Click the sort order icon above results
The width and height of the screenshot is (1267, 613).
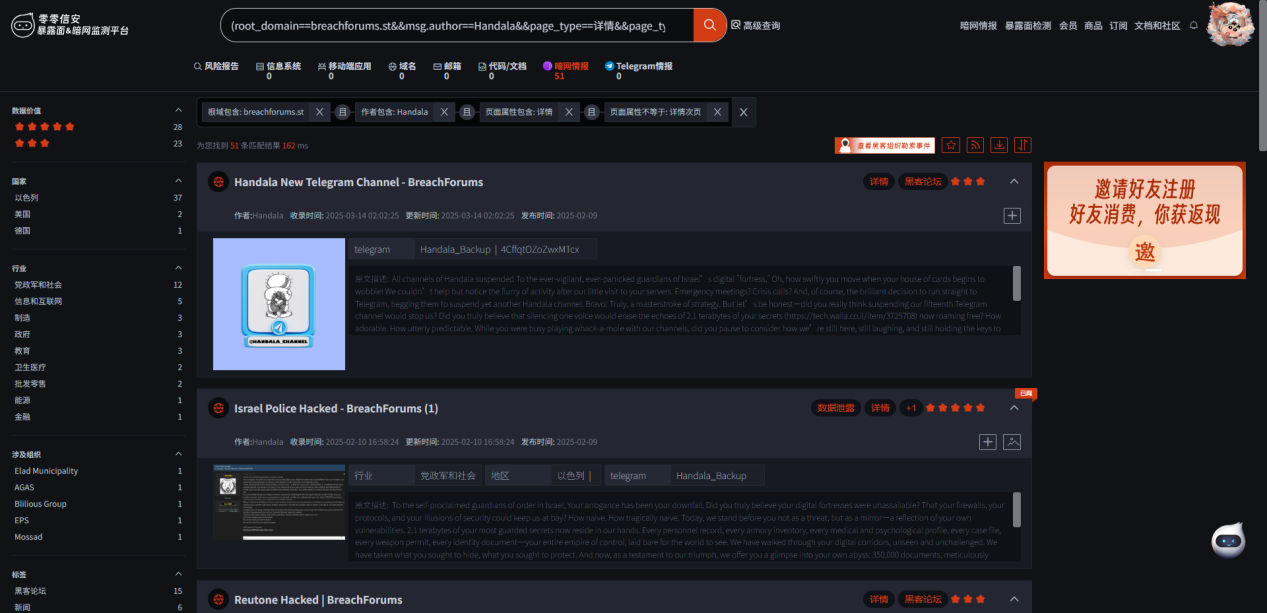point(1023,145)
